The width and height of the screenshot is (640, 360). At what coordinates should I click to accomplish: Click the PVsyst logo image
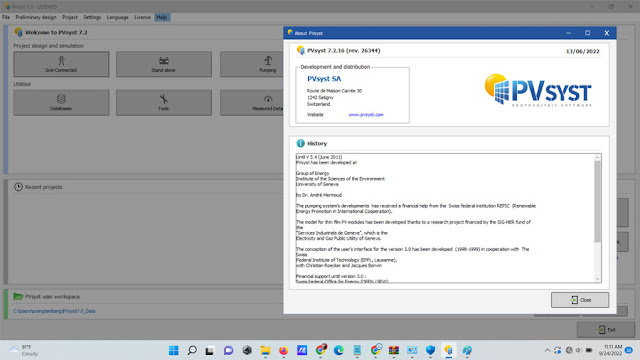coord(538,90)
